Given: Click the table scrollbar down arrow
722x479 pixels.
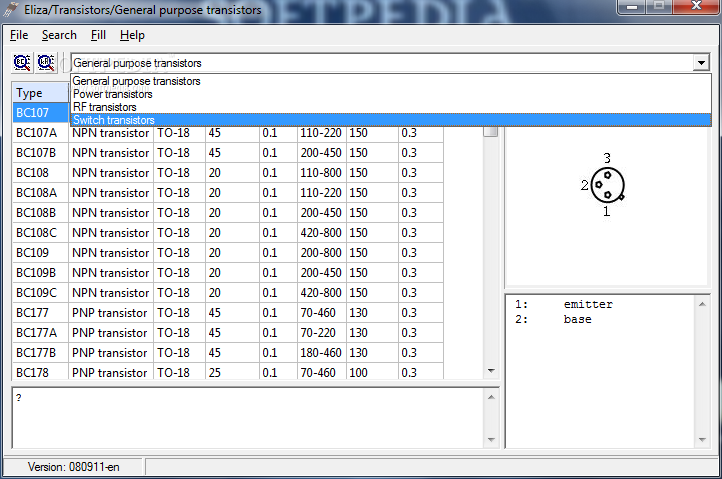Looking at the screenshot, I should pyautogui.click(x=491, y=371).
